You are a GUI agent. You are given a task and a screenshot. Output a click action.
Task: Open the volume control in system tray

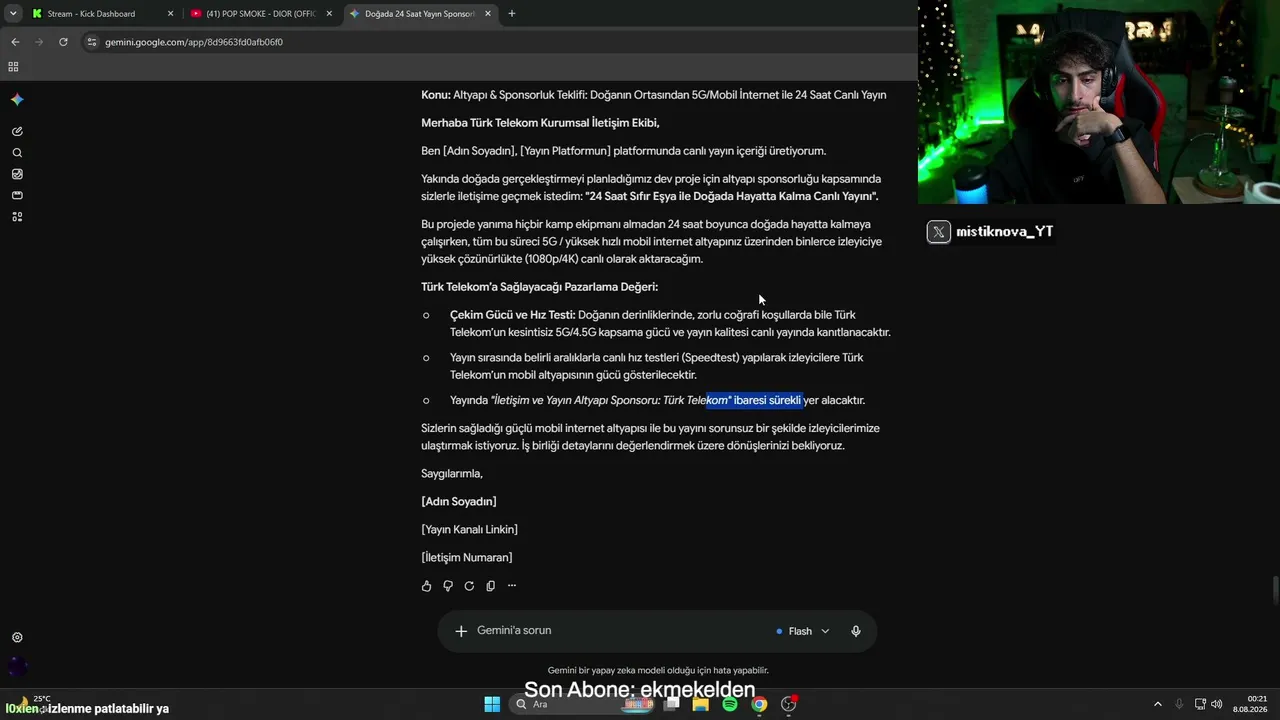tap(1217, 704)
